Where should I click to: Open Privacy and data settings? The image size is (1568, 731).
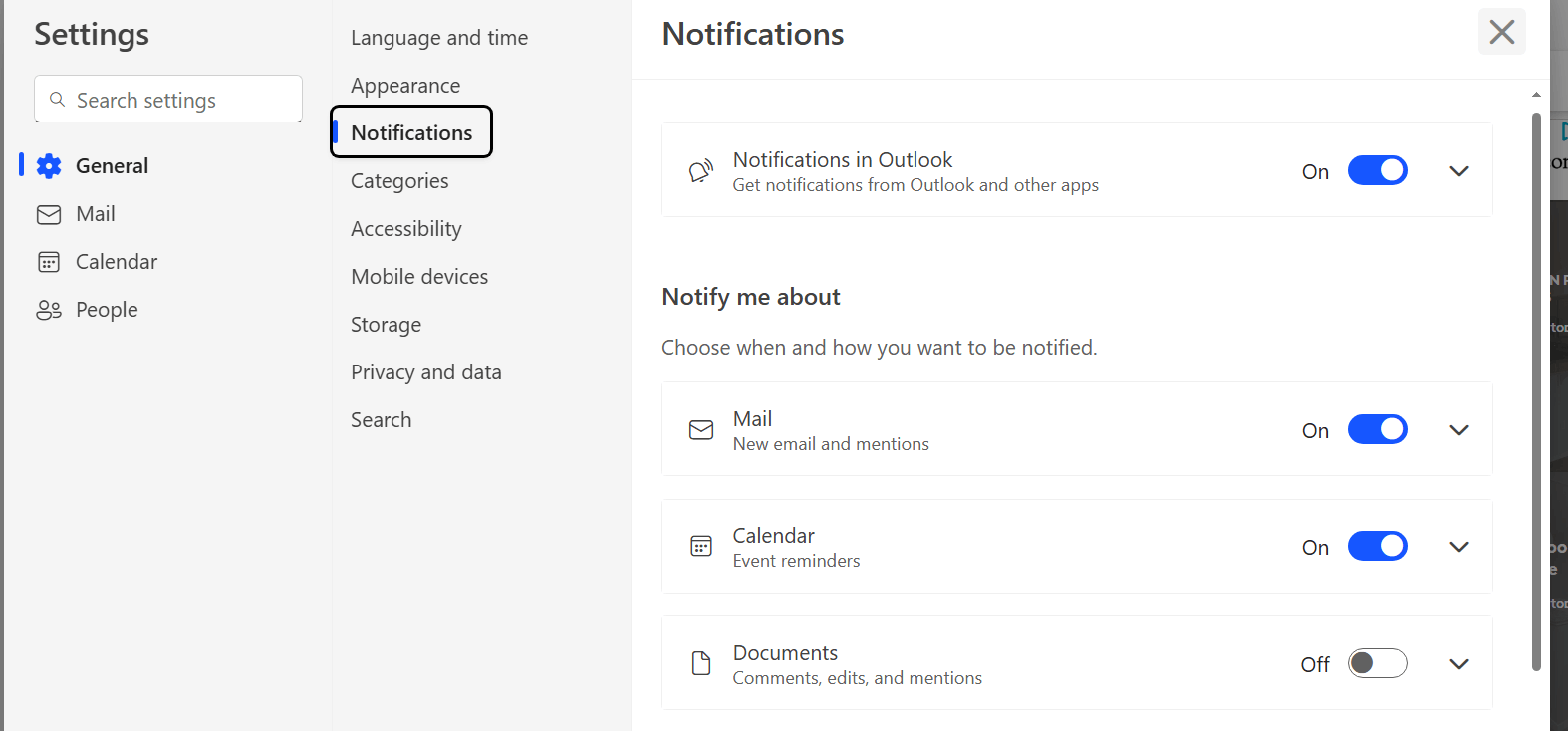pyautogui.click(x=426, y=372)
